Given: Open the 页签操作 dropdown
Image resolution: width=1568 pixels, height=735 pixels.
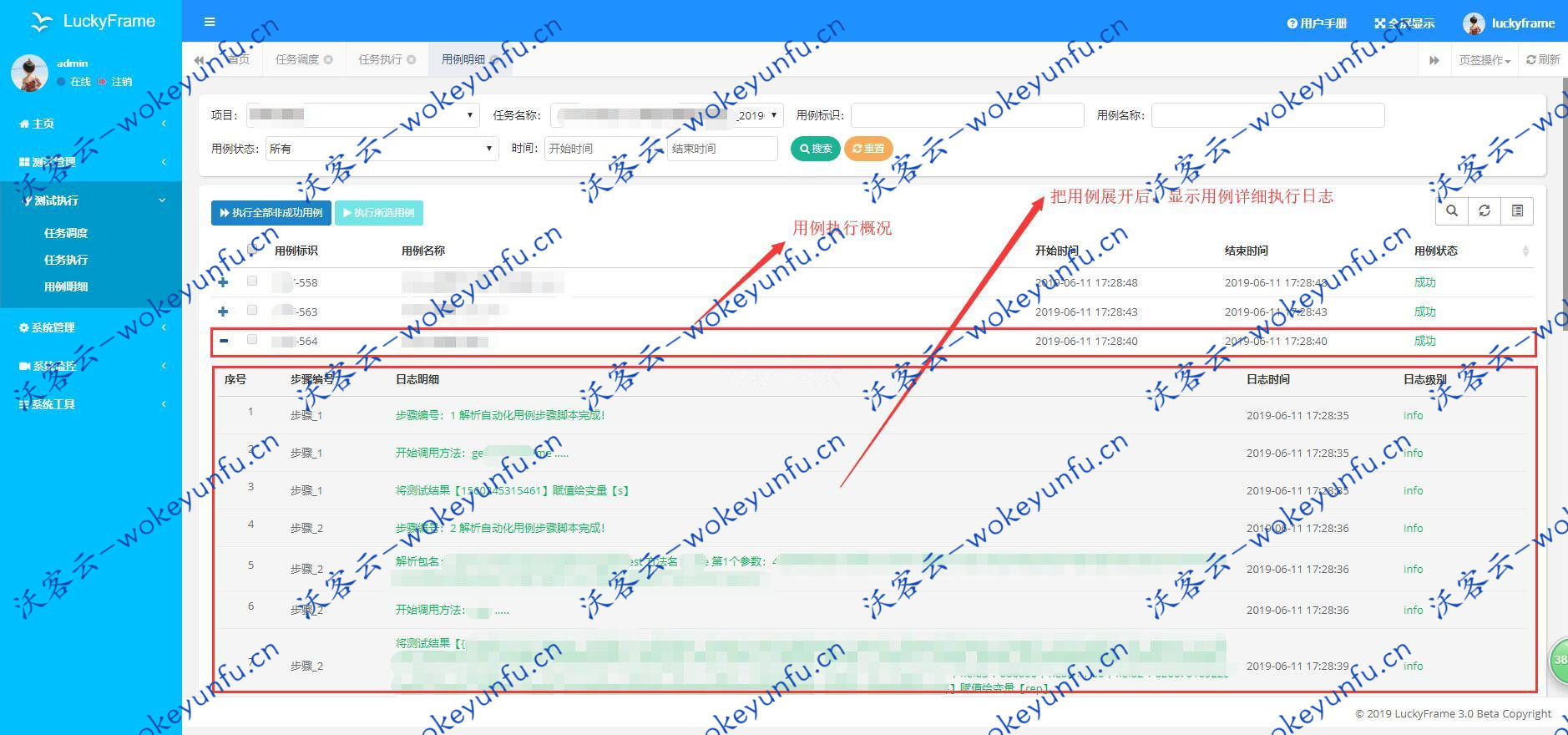Looking at the screenshot, I should 1485,60.
